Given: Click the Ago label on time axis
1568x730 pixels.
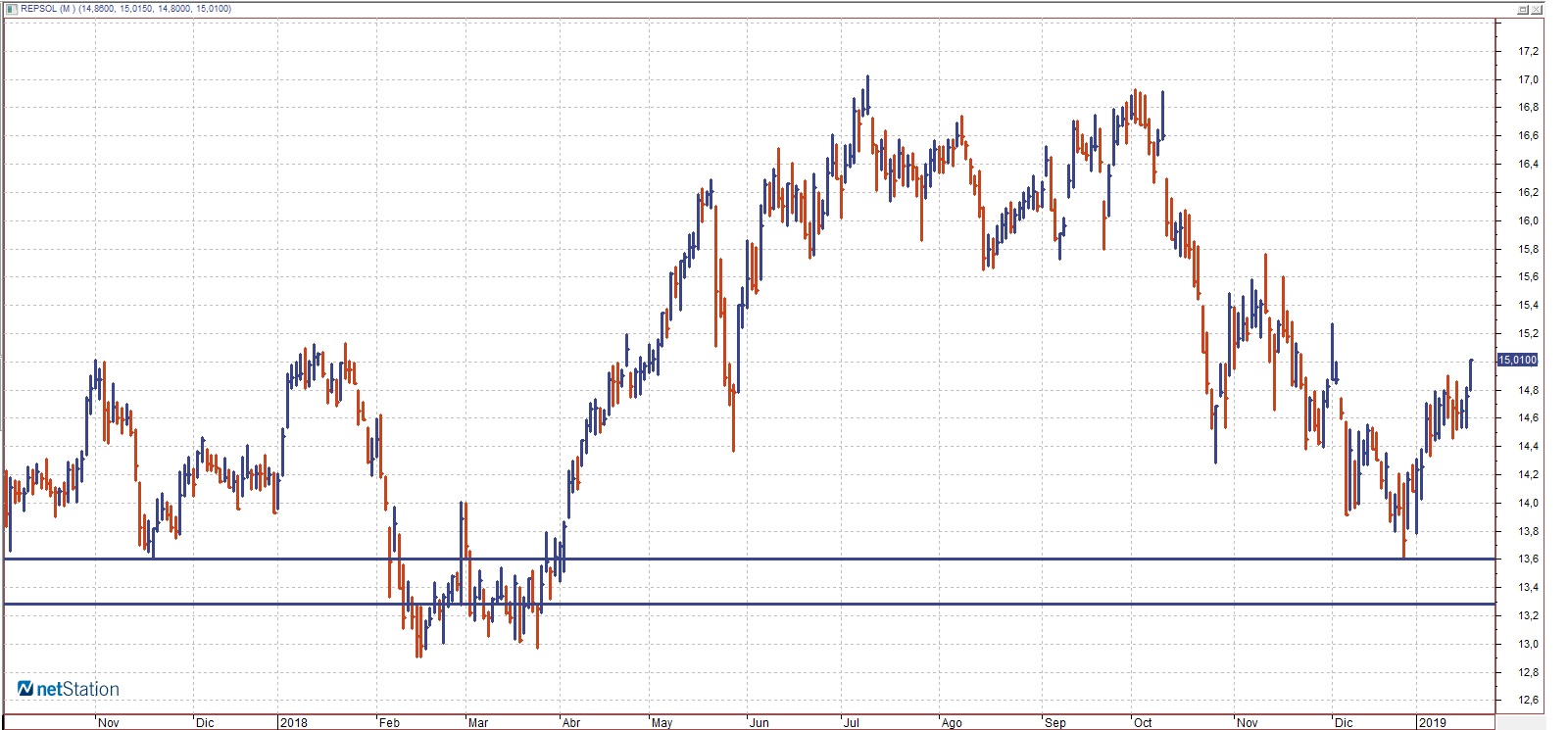Looking at the screenshot, I should 952,723.
